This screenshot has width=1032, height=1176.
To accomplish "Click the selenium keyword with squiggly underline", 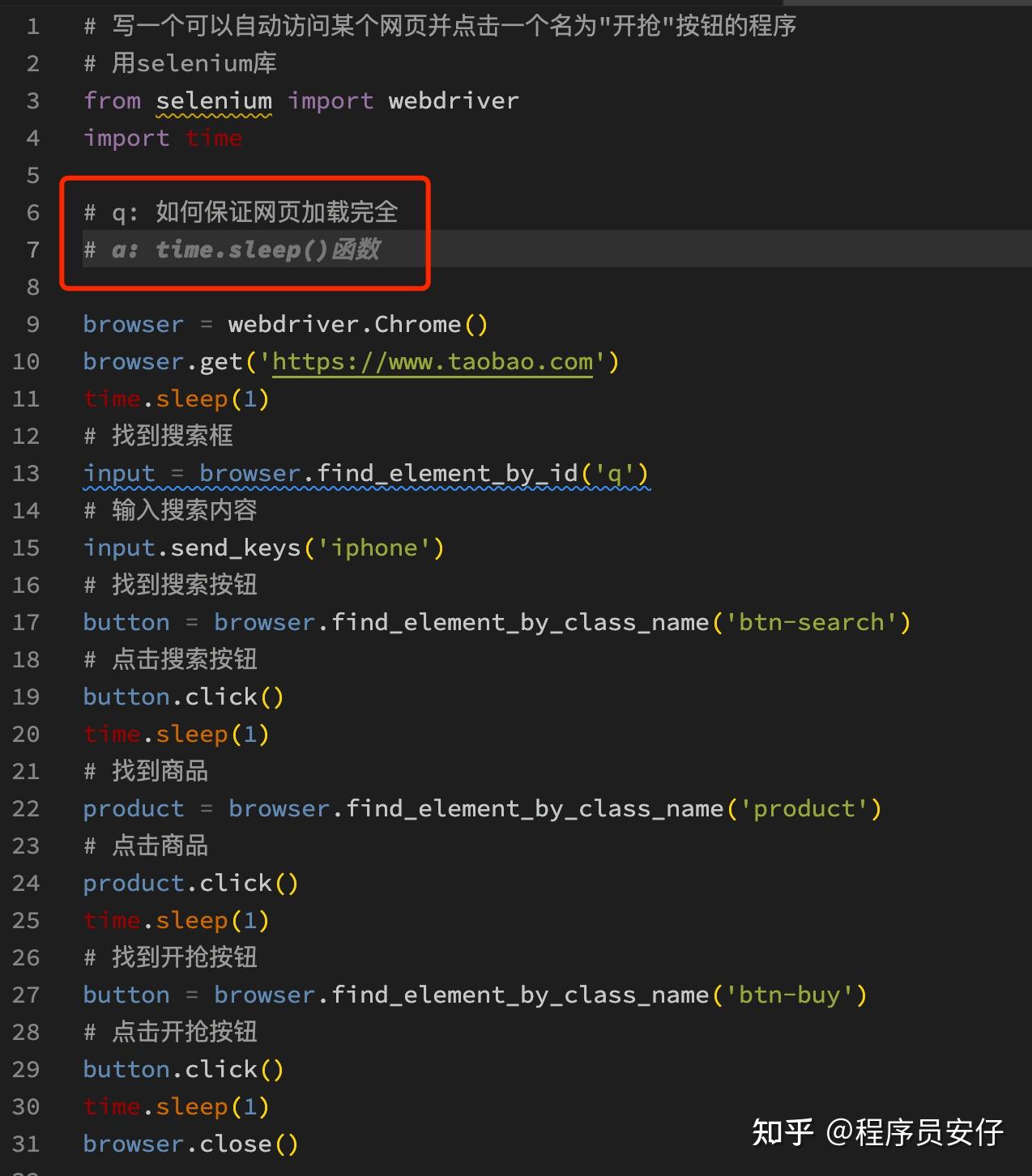I will (x=213, y=100).
